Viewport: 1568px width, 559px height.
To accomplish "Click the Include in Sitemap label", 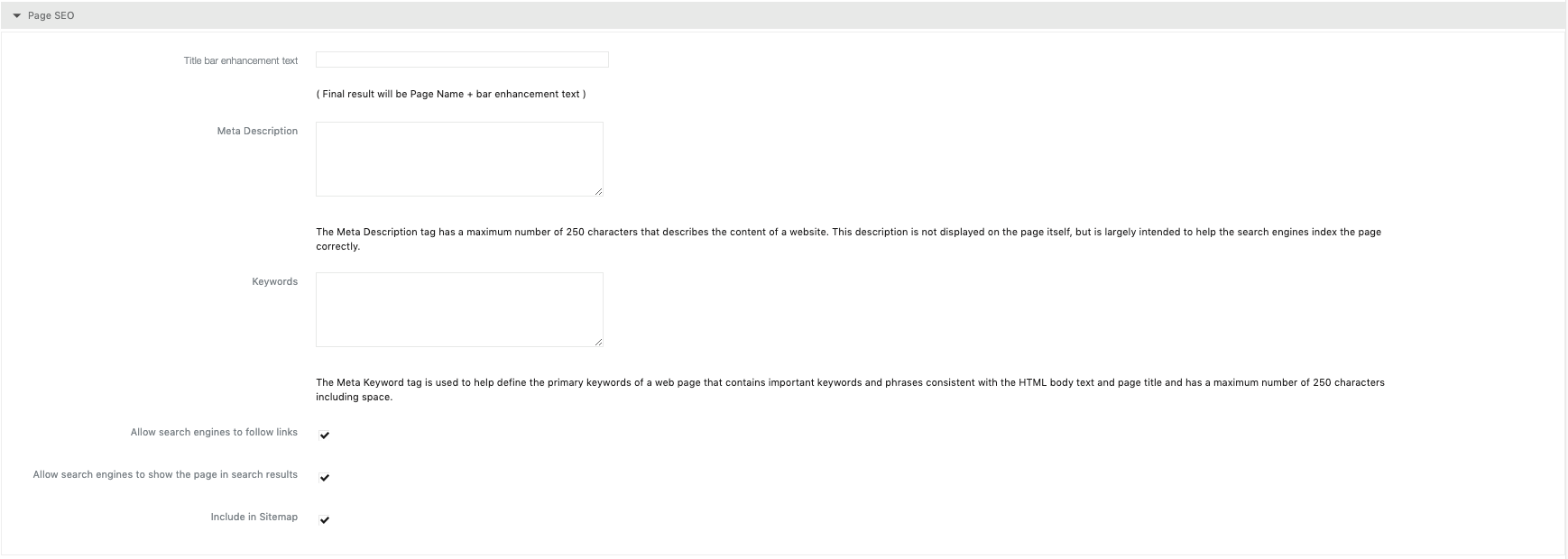I will (x=254, y=517).
